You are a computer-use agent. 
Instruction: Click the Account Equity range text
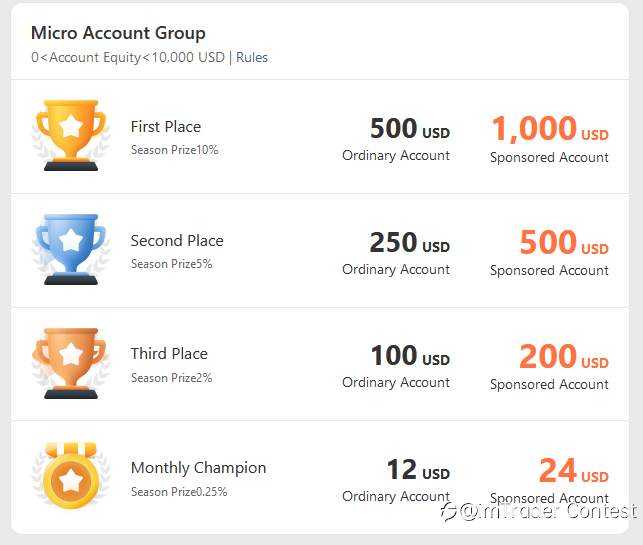pos(128,57)
